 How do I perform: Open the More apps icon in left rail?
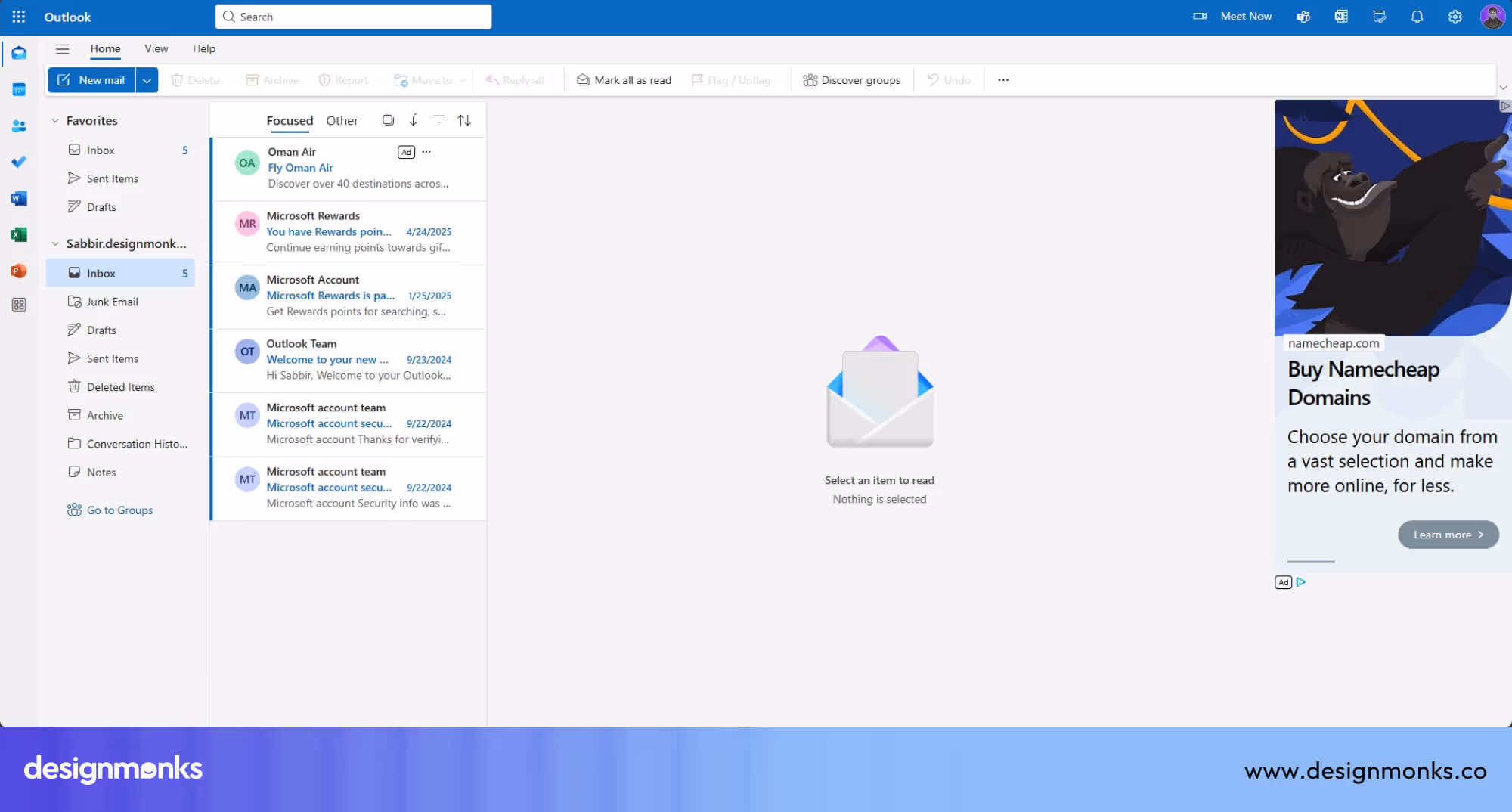tap(19, 305)
